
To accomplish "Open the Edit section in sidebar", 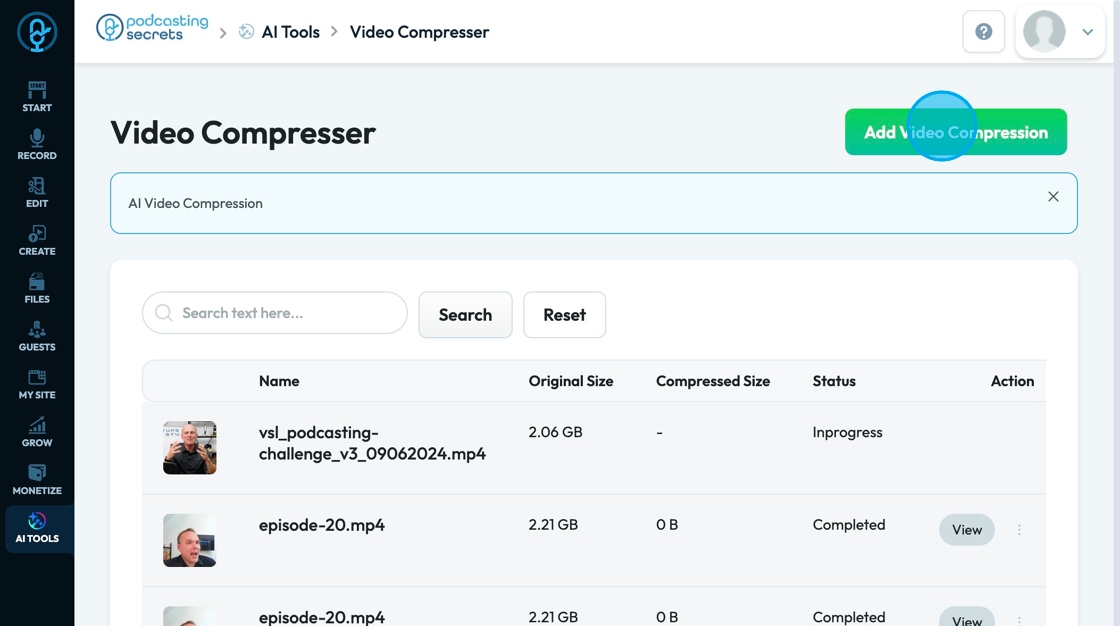I will [x=37, y=193].
